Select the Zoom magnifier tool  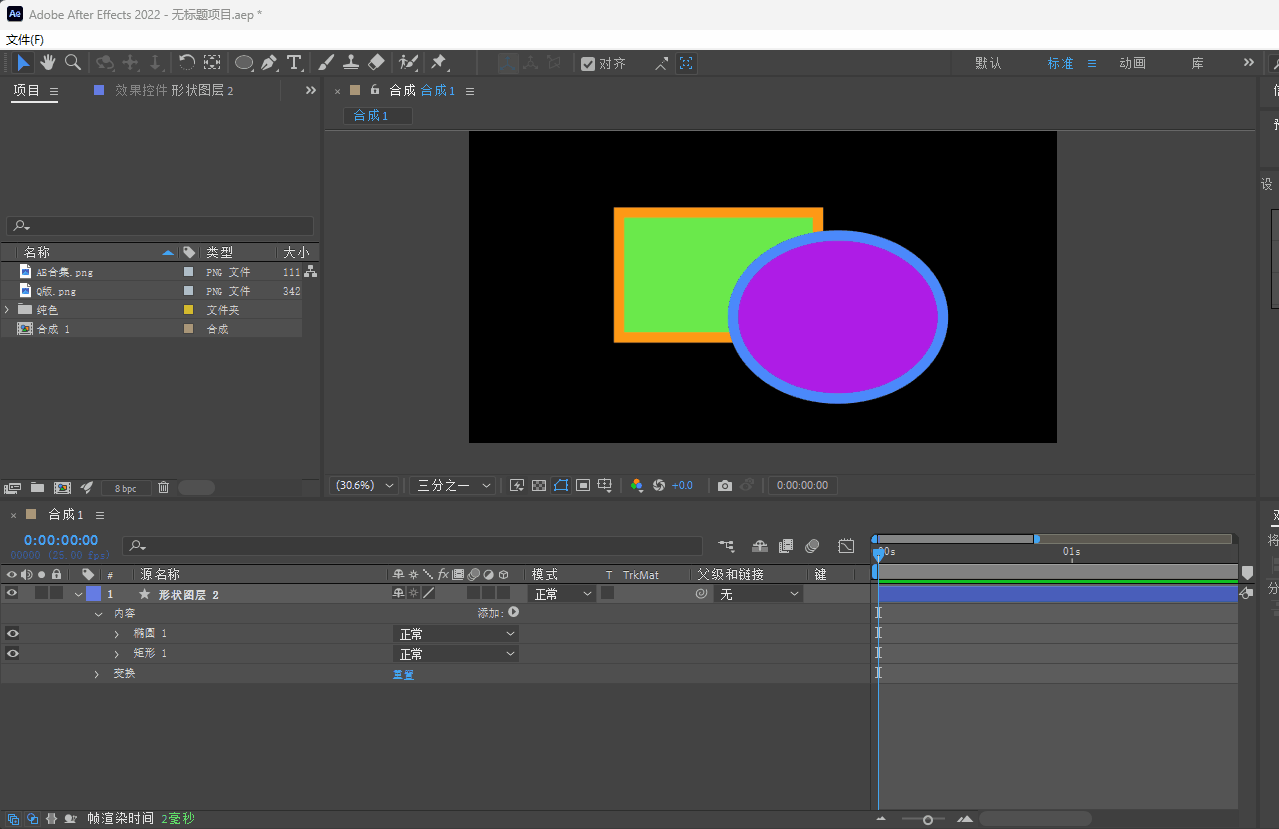point(73,63)
